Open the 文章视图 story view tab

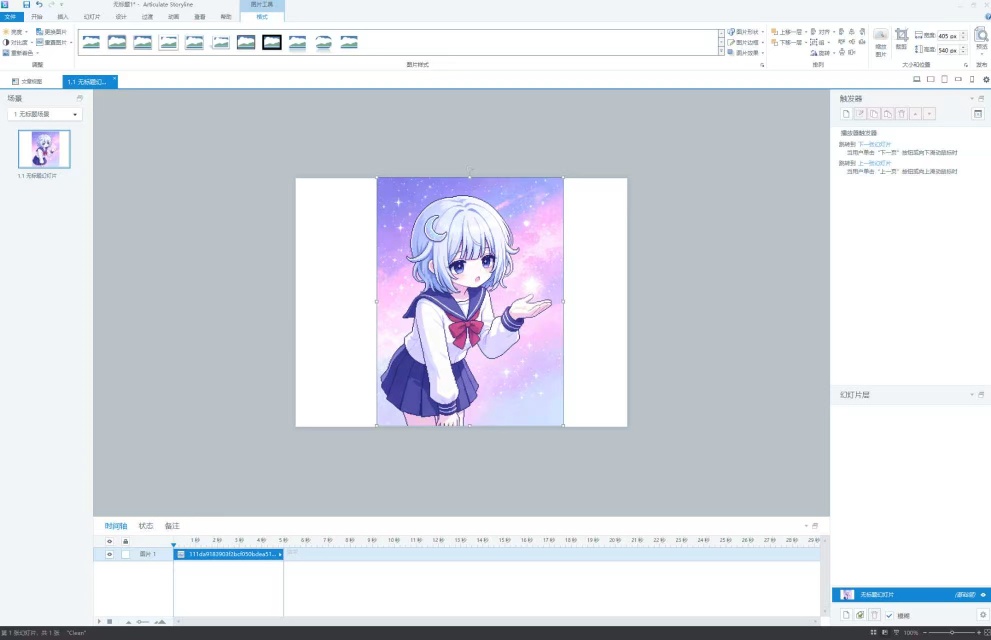point(27,82)
